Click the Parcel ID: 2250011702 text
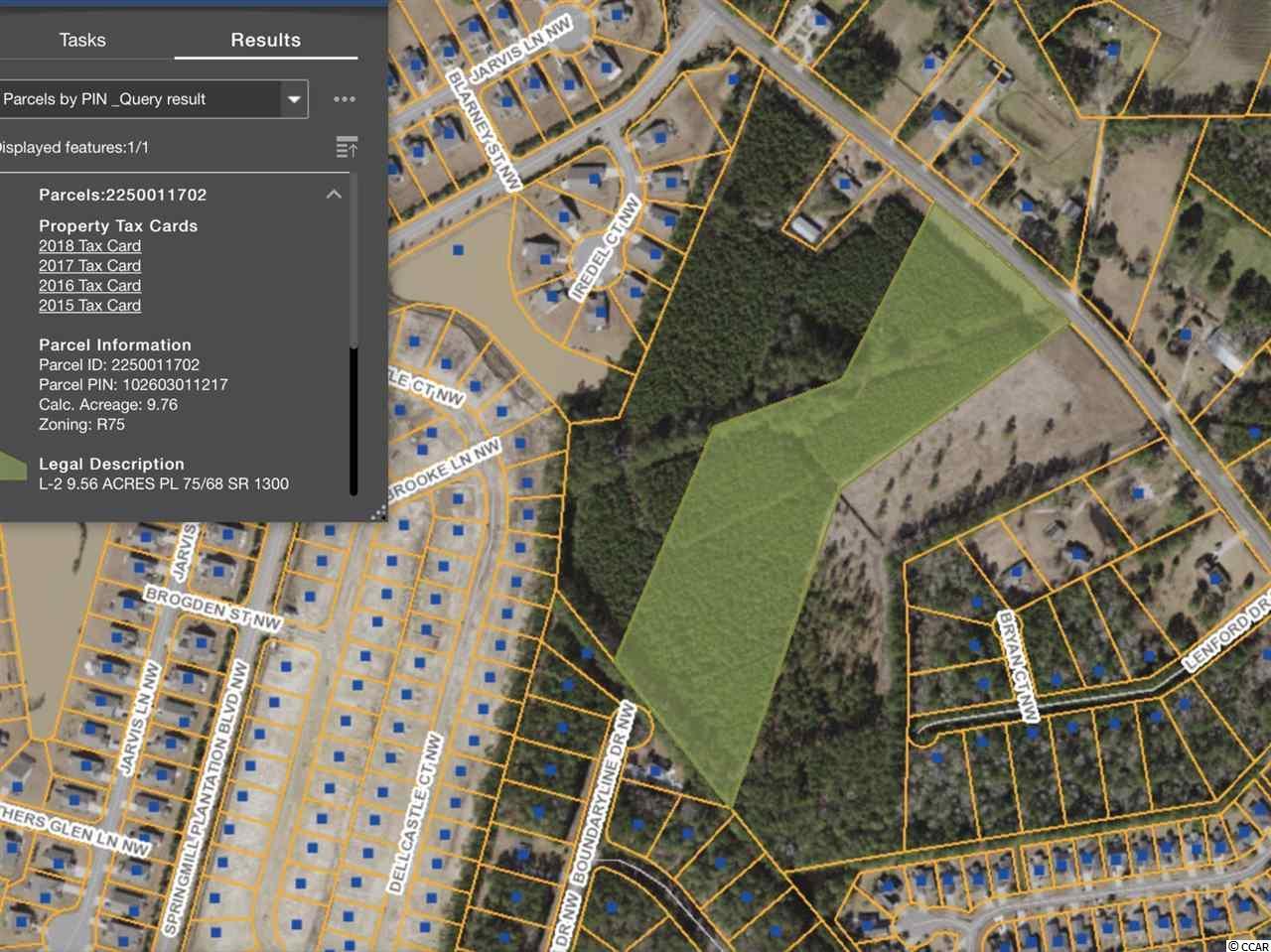 119,364
